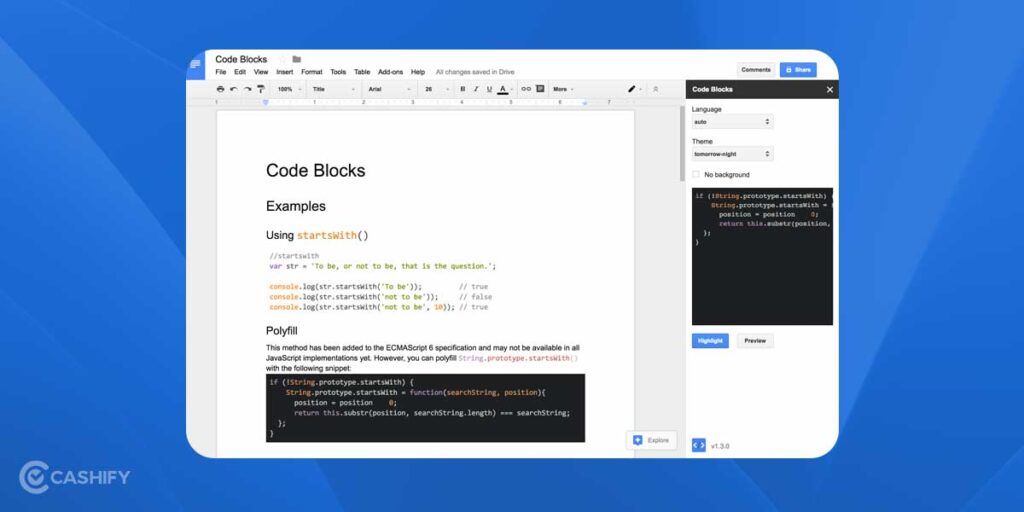This screenshot has height=512, width=1024.
Task: Open the Language auto dropdown
Action: [x=733, y=121]
